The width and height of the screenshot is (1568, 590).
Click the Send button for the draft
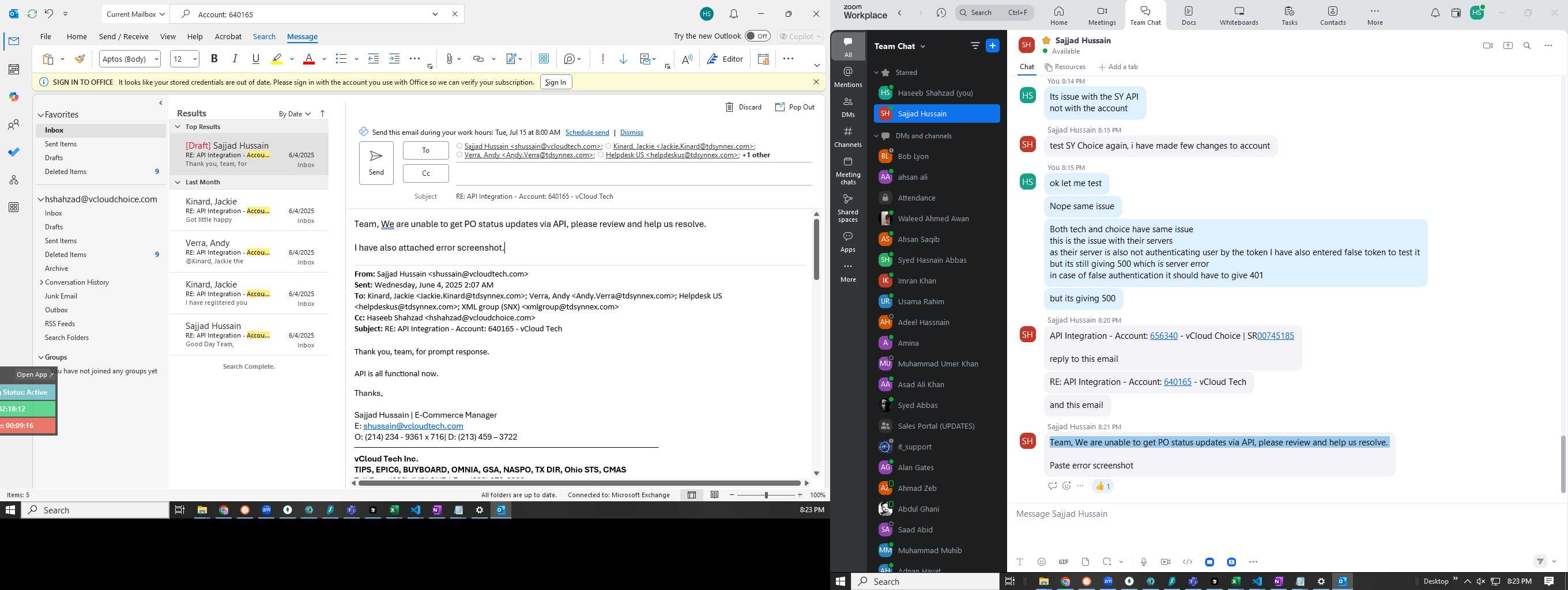coord(376,163)
